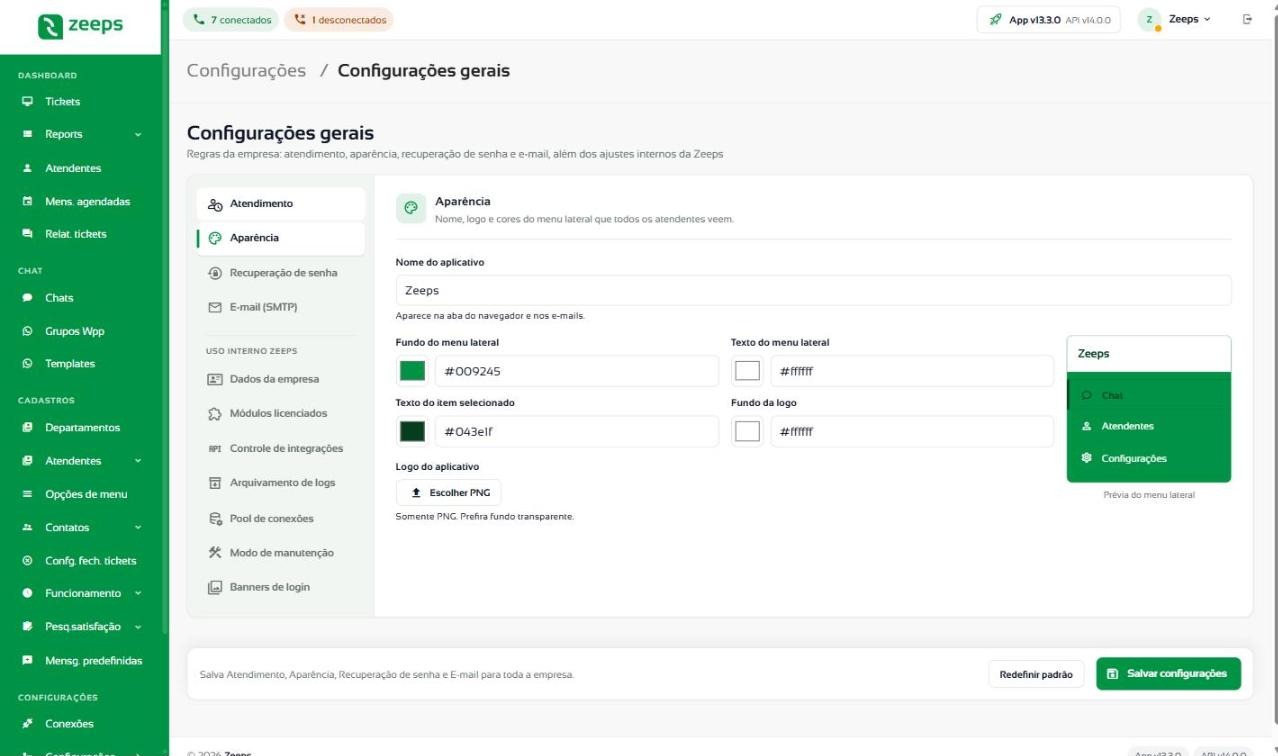Click the Zeeps logo in sidebar
Screen dimensions: 1278x756
click(x=80, y=24)
